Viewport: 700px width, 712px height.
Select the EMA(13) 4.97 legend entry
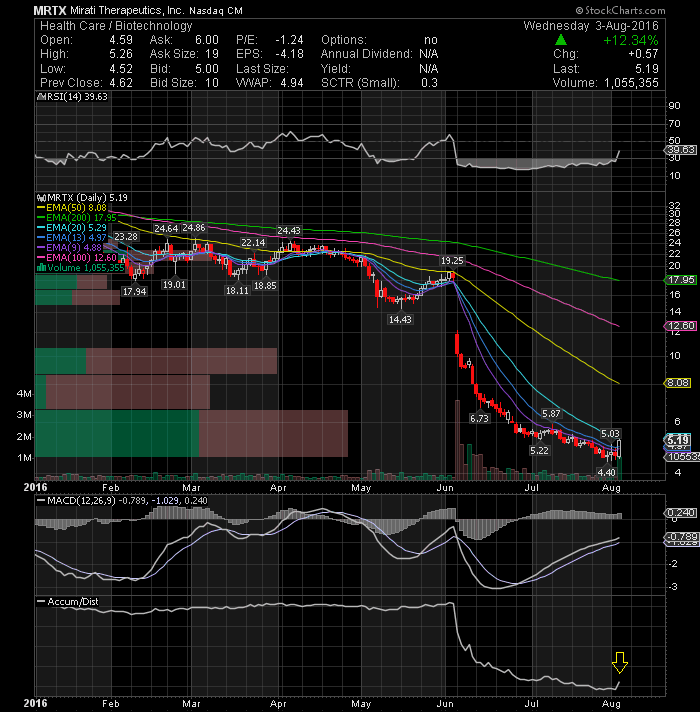coord(72,238)
